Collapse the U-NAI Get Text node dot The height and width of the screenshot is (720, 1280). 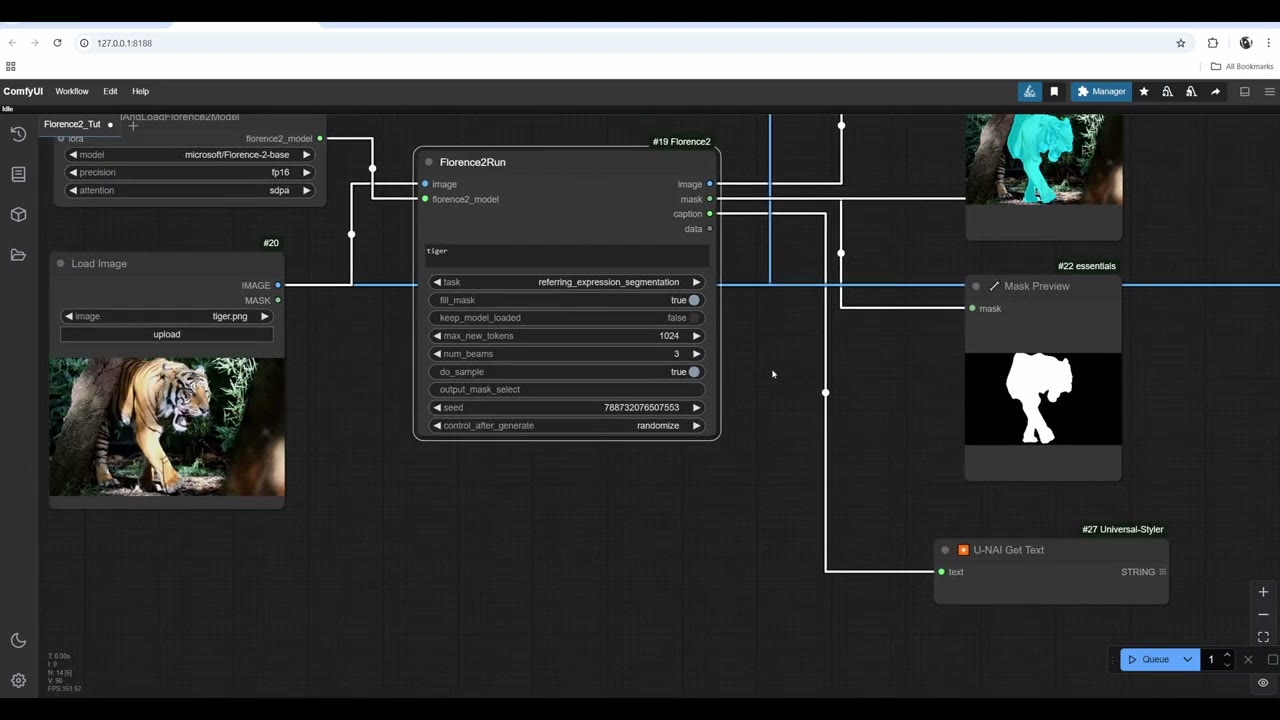pos(945,550)
